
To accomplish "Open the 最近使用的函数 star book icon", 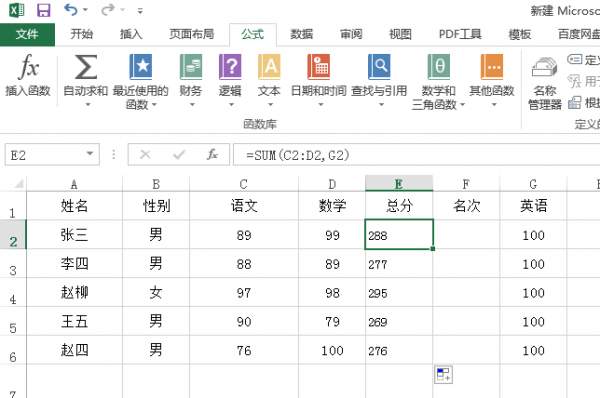I will [141, 67].
